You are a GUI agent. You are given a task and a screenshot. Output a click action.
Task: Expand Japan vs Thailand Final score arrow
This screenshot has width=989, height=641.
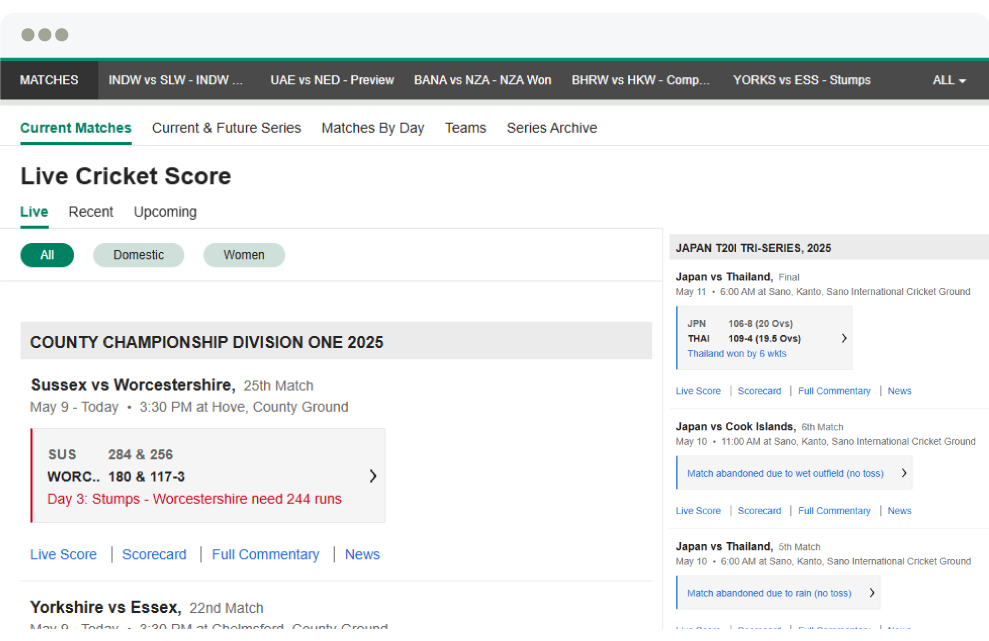tap(843, 338)
